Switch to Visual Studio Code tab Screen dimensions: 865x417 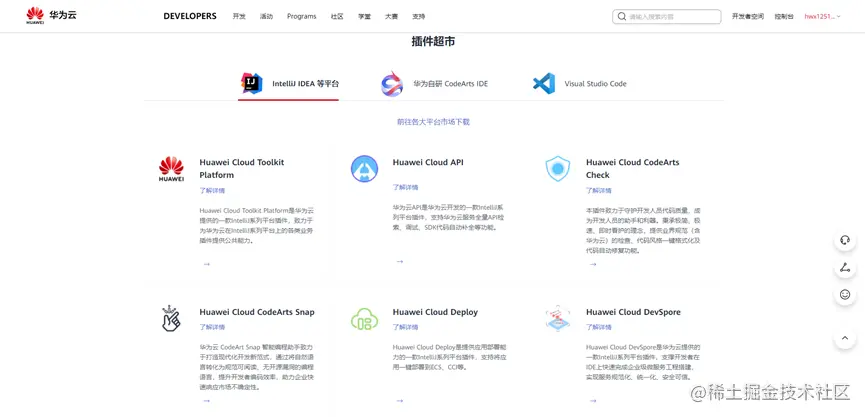(x=580, y=84)
